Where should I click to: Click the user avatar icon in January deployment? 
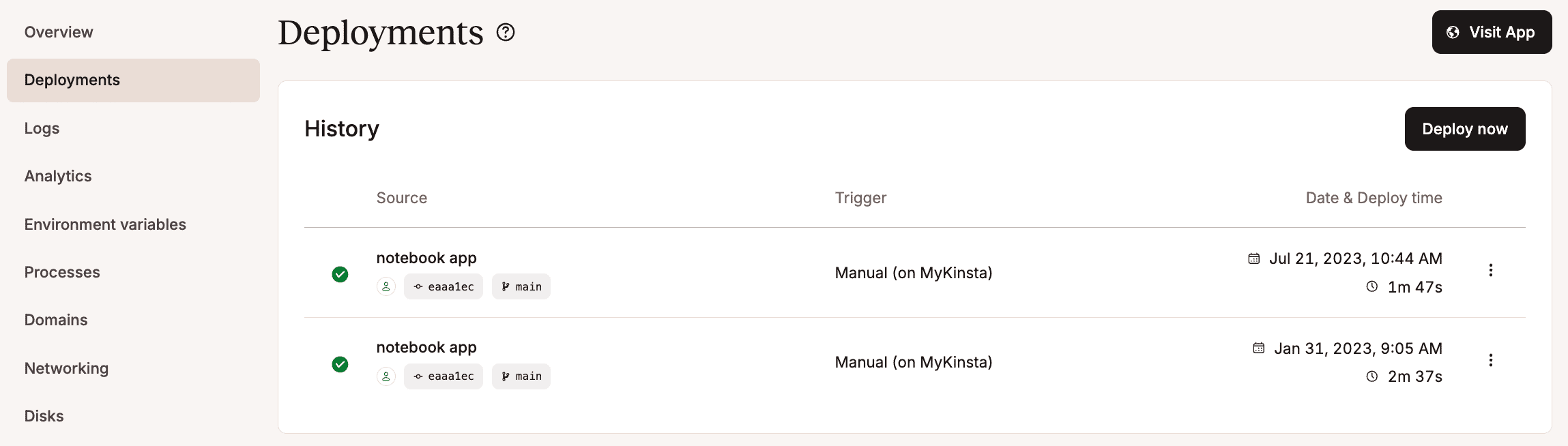pyautogui.click(x=386, y=376)
